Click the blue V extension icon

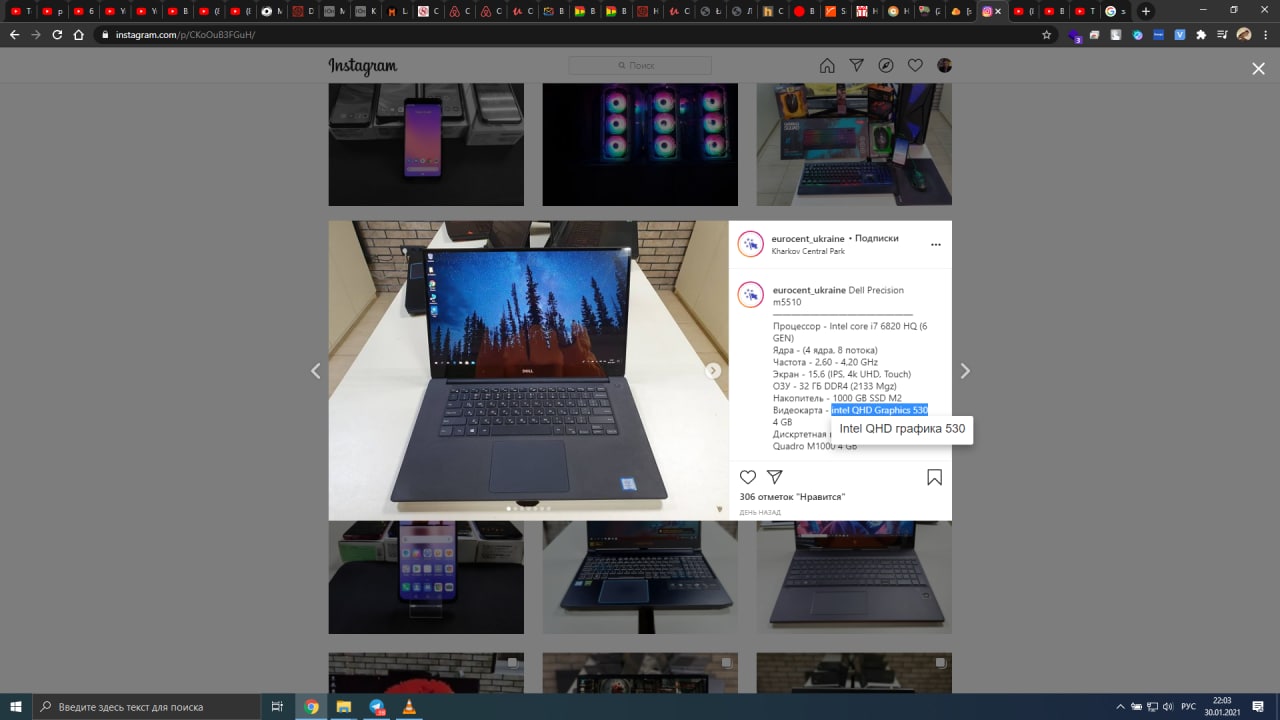1180,34
